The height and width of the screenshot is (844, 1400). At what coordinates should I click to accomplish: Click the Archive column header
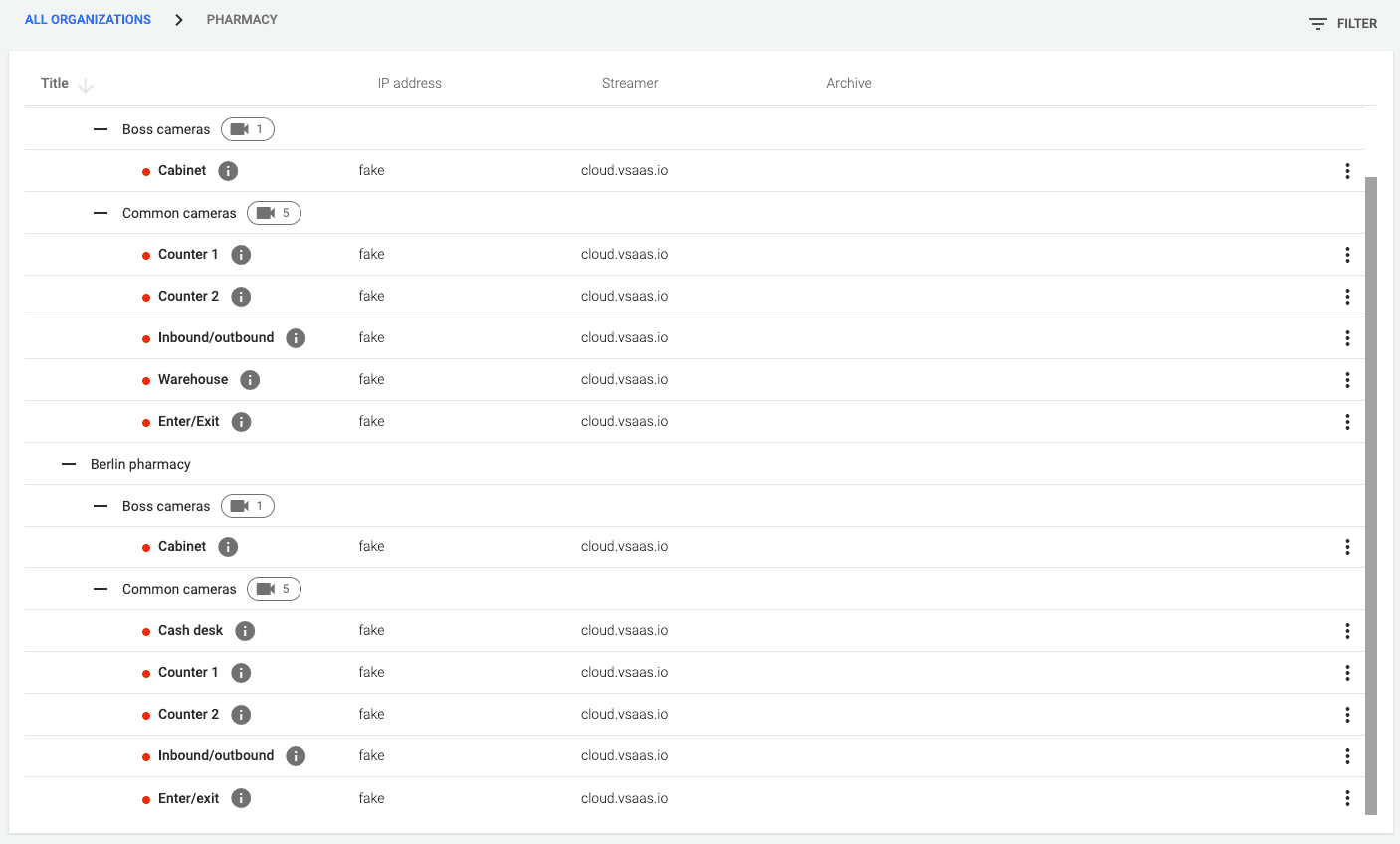tap(848, 84)
